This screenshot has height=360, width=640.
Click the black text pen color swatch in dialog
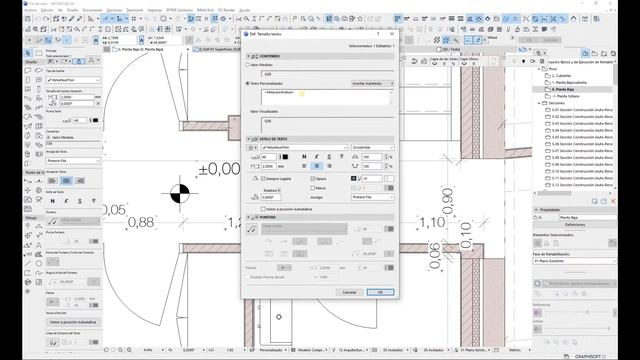coord(285,157)
